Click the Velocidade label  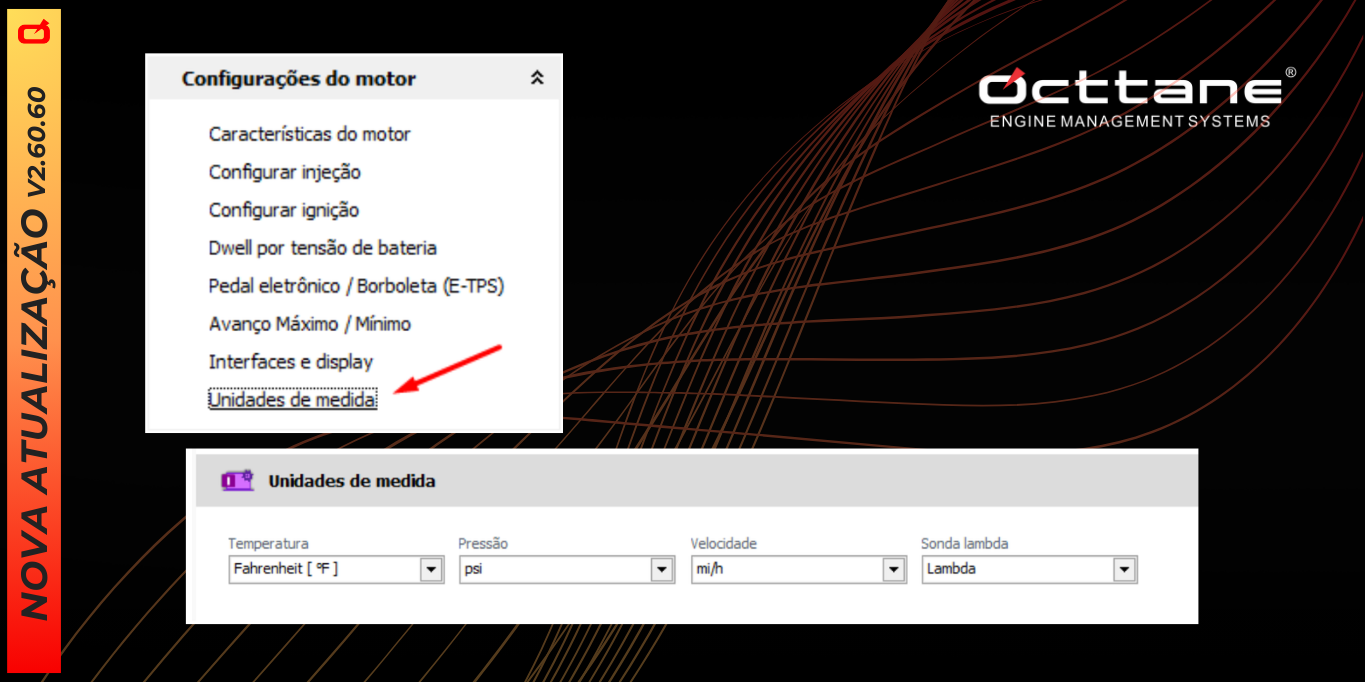pyautogui.click(x=724, y=544)
